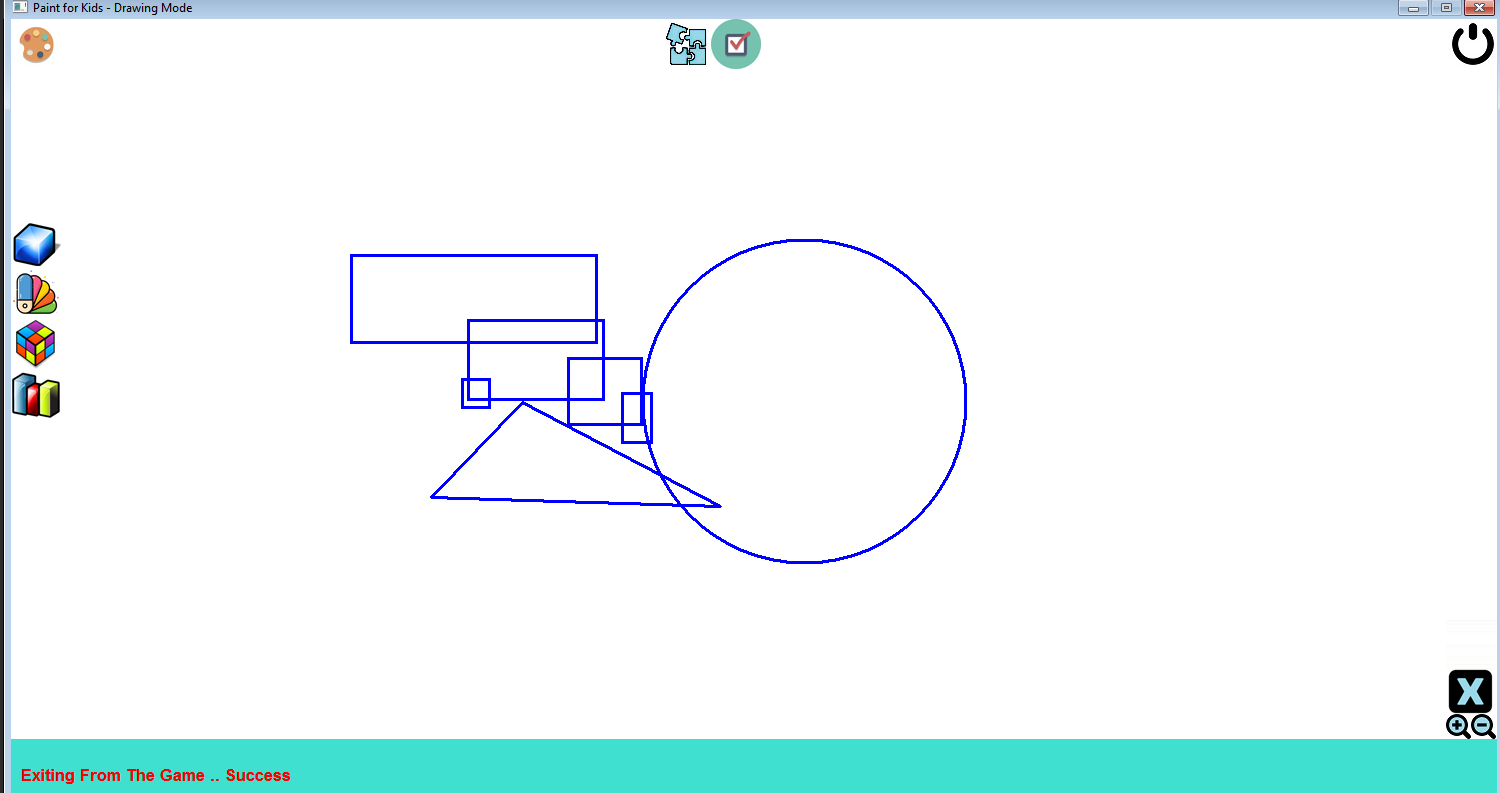Click the zoom in magnifier
Image resolution: width=1500 pixels, height=793 pixels.
pos(1458,727)
